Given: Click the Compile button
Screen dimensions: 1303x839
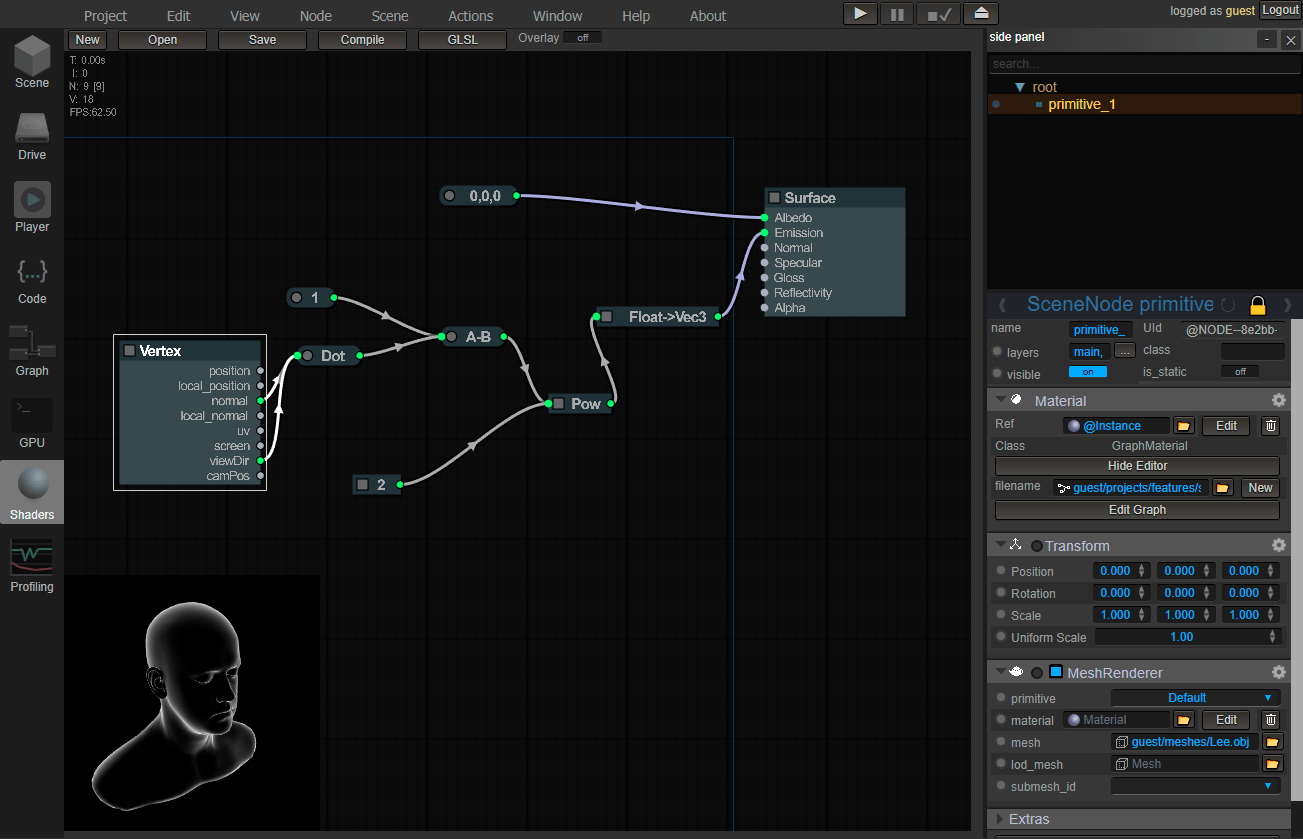Looking at the screenshot, I should click(x=362, y=40).
